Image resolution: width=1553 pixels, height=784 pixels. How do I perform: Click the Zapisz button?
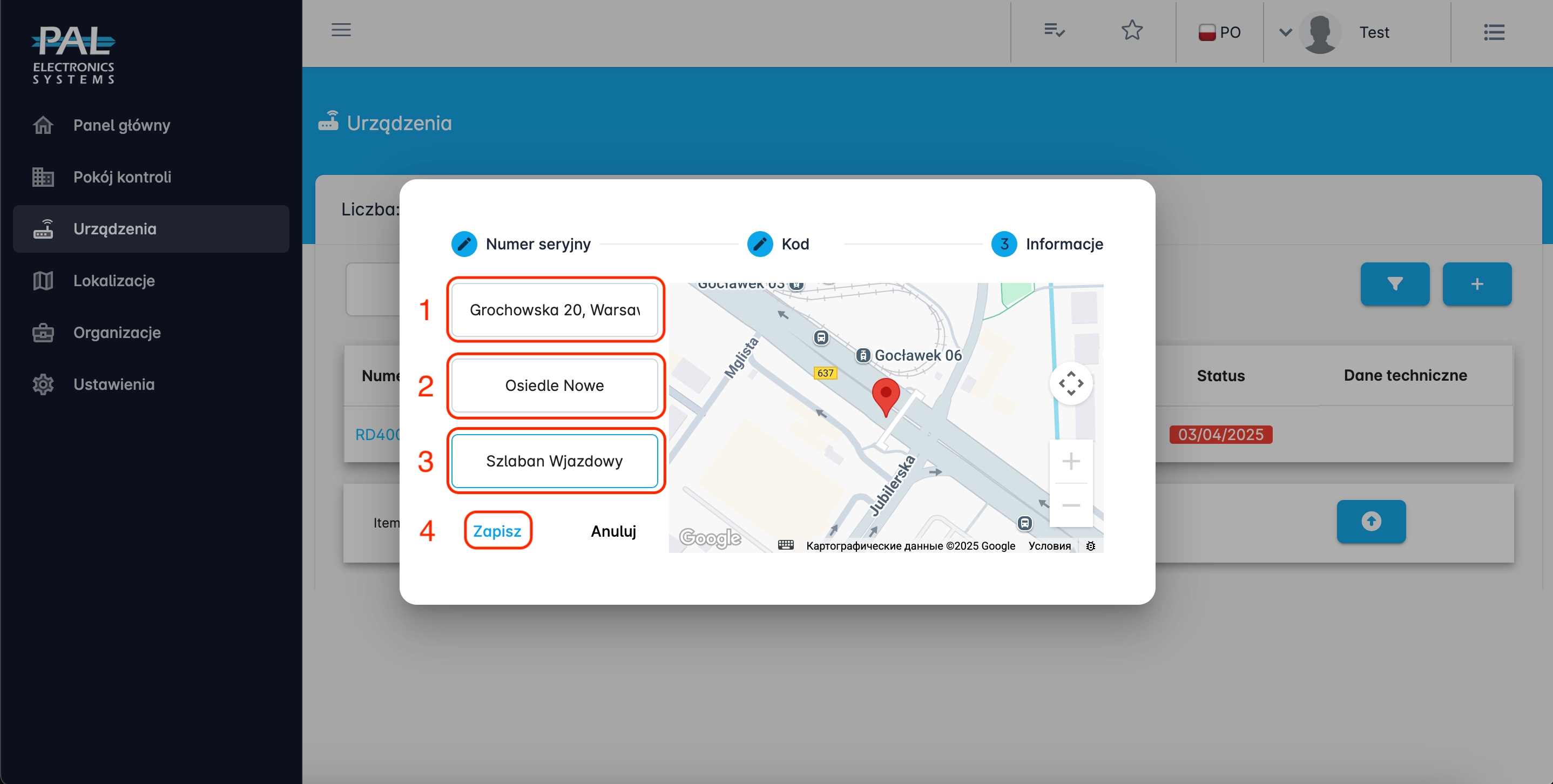point(497,531)
